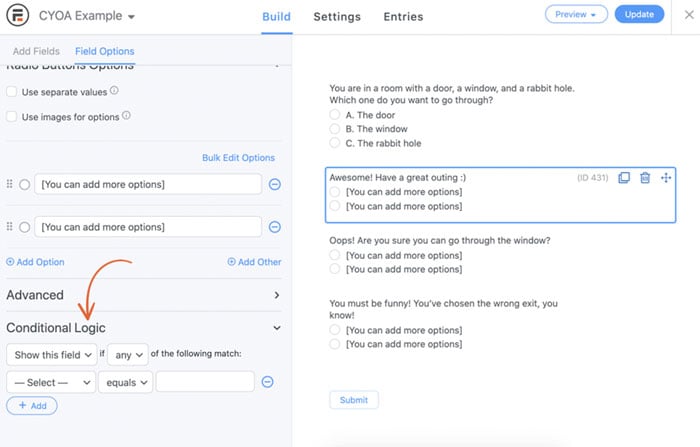The height and width of the screenshot is (447, 700).
Task: Open the Preview dropdown button
Action: [576, 15]
